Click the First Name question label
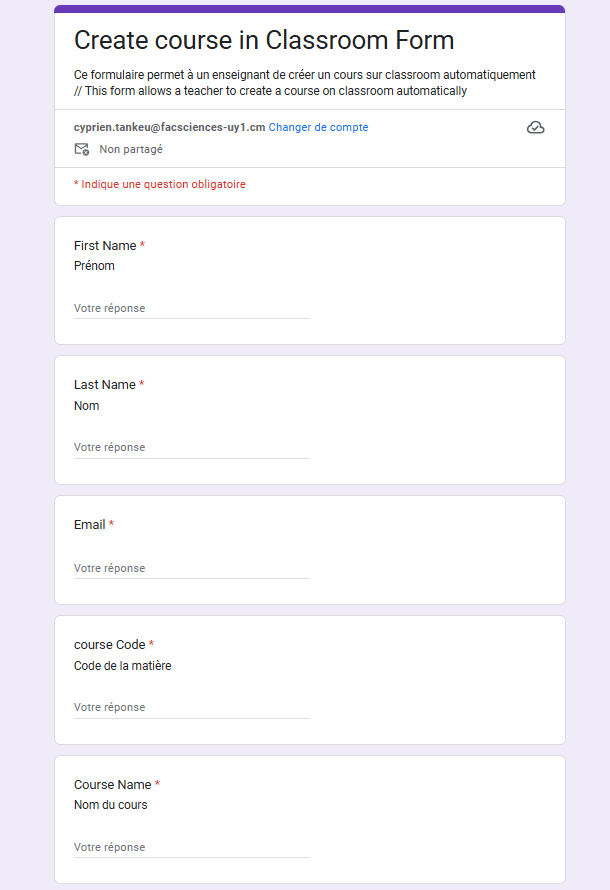The image size is (610, 890). coord(105,245)
